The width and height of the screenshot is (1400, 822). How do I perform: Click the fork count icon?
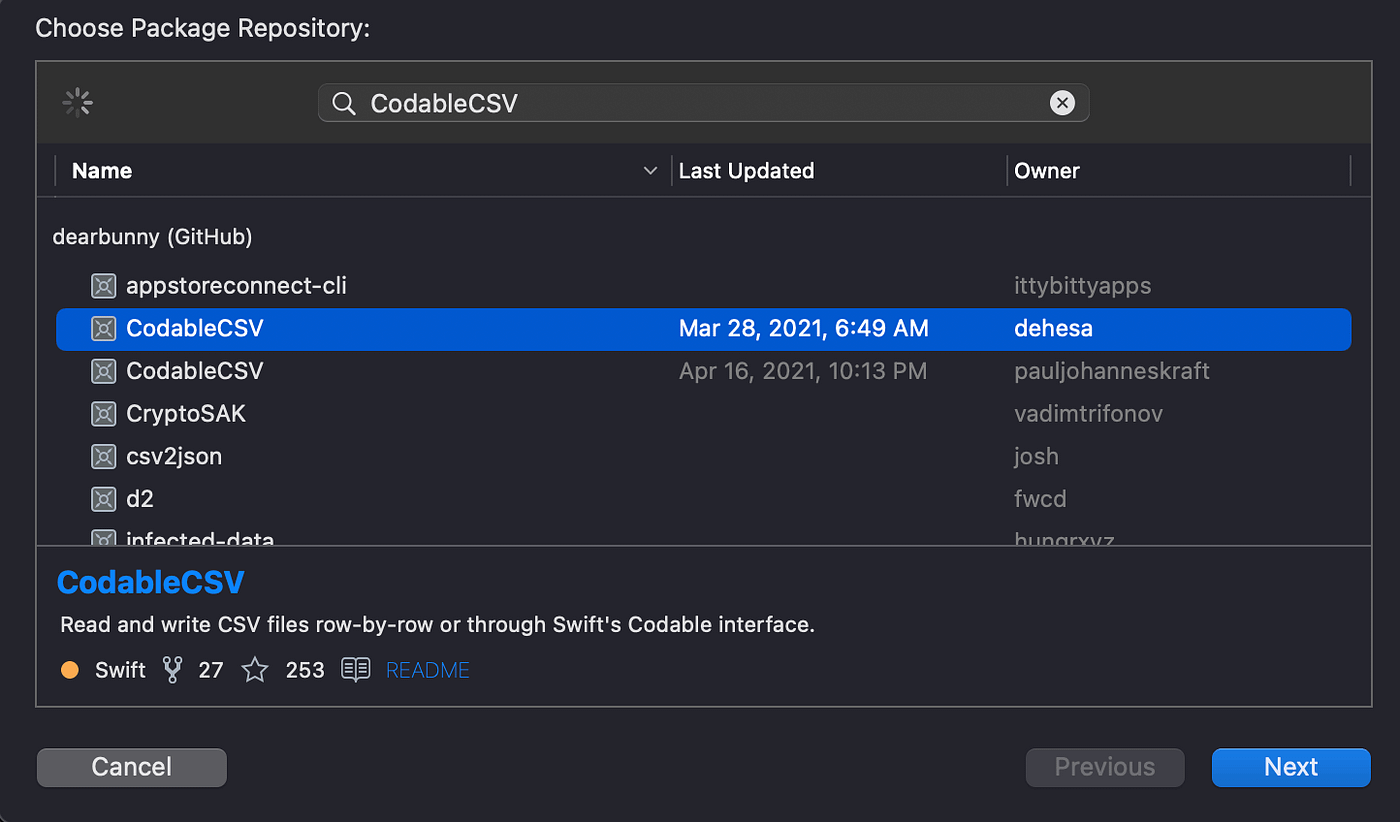[172, 670]
